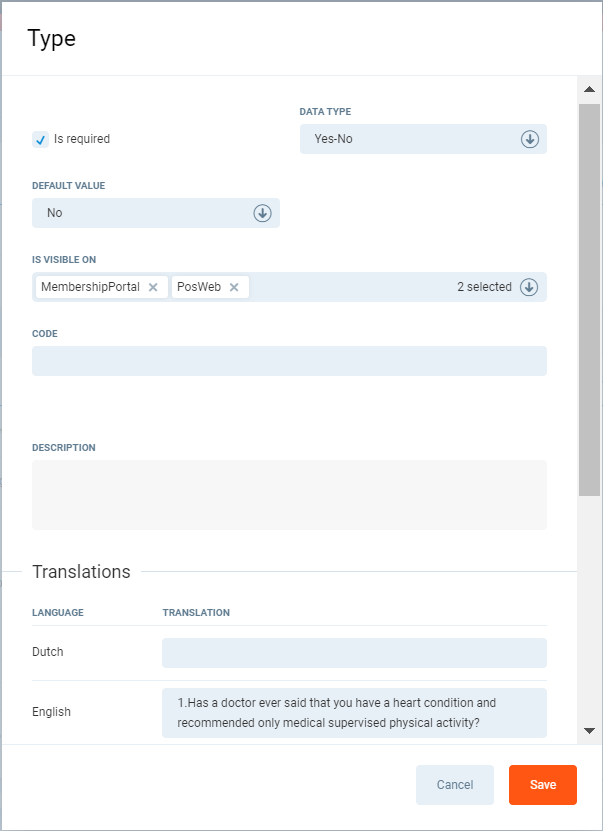Uncheck the Is required checkbox
The image size is (603, 831).
point(41,140)
